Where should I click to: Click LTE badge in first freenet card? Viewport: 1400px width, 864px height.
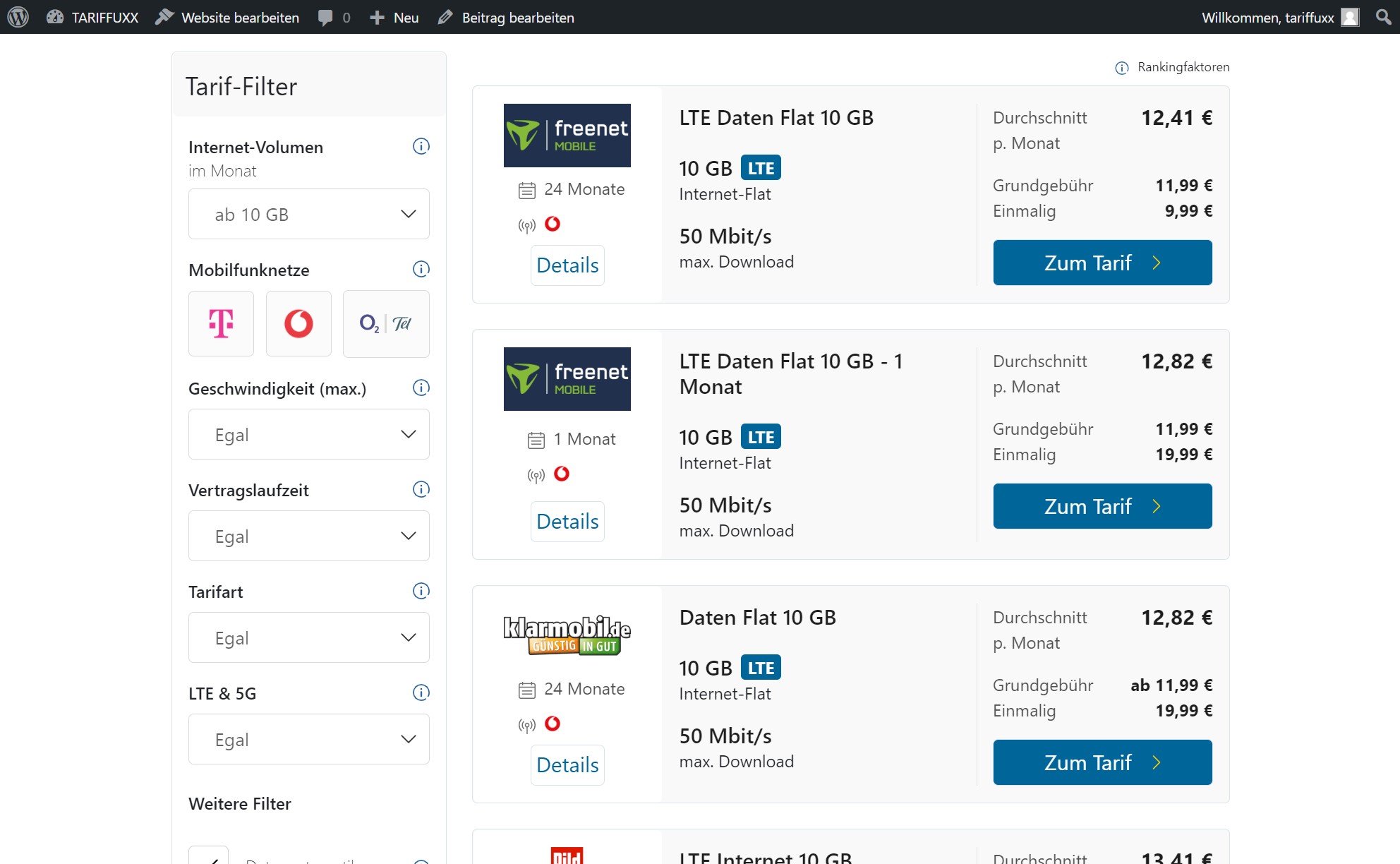click(x=761, y=168)
